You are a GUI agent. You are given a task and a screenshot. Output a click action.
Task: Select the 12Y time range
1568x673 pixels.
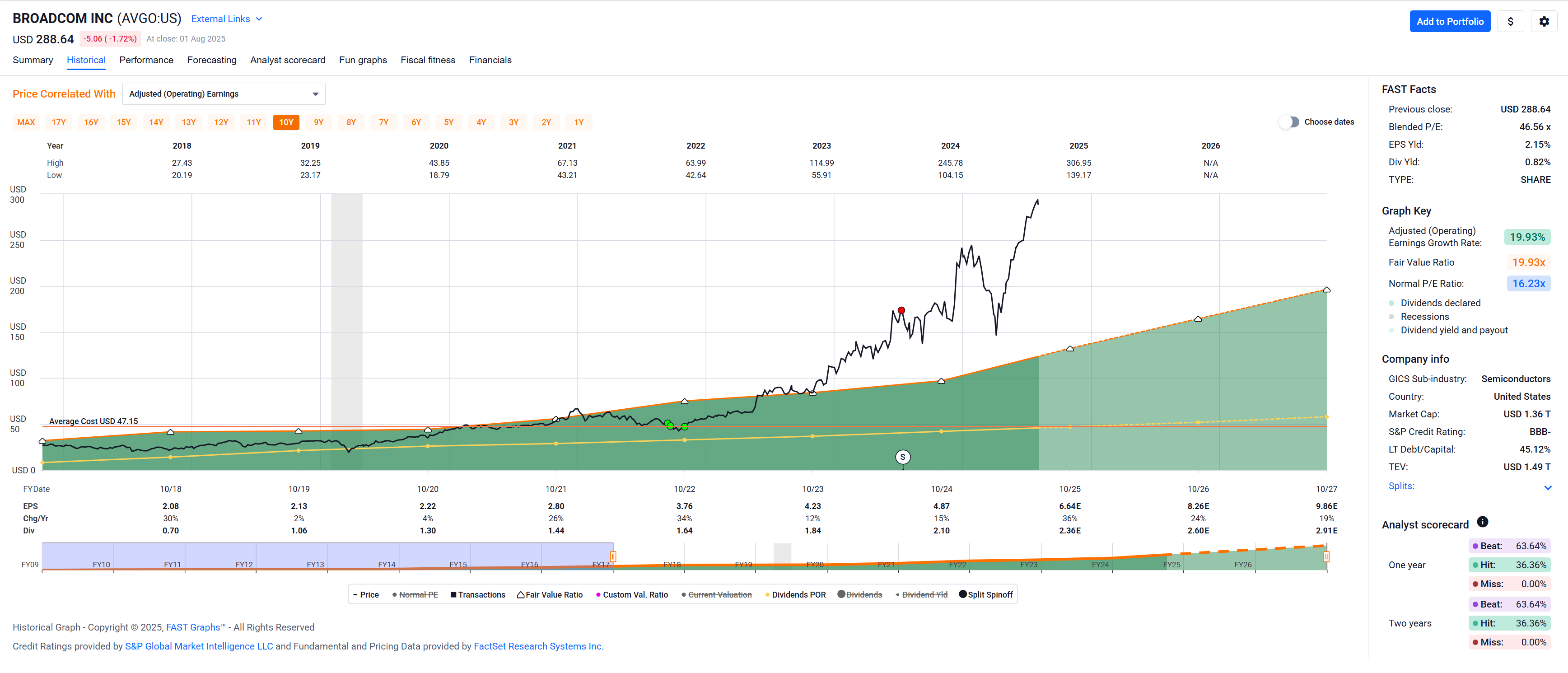(221, 122)
